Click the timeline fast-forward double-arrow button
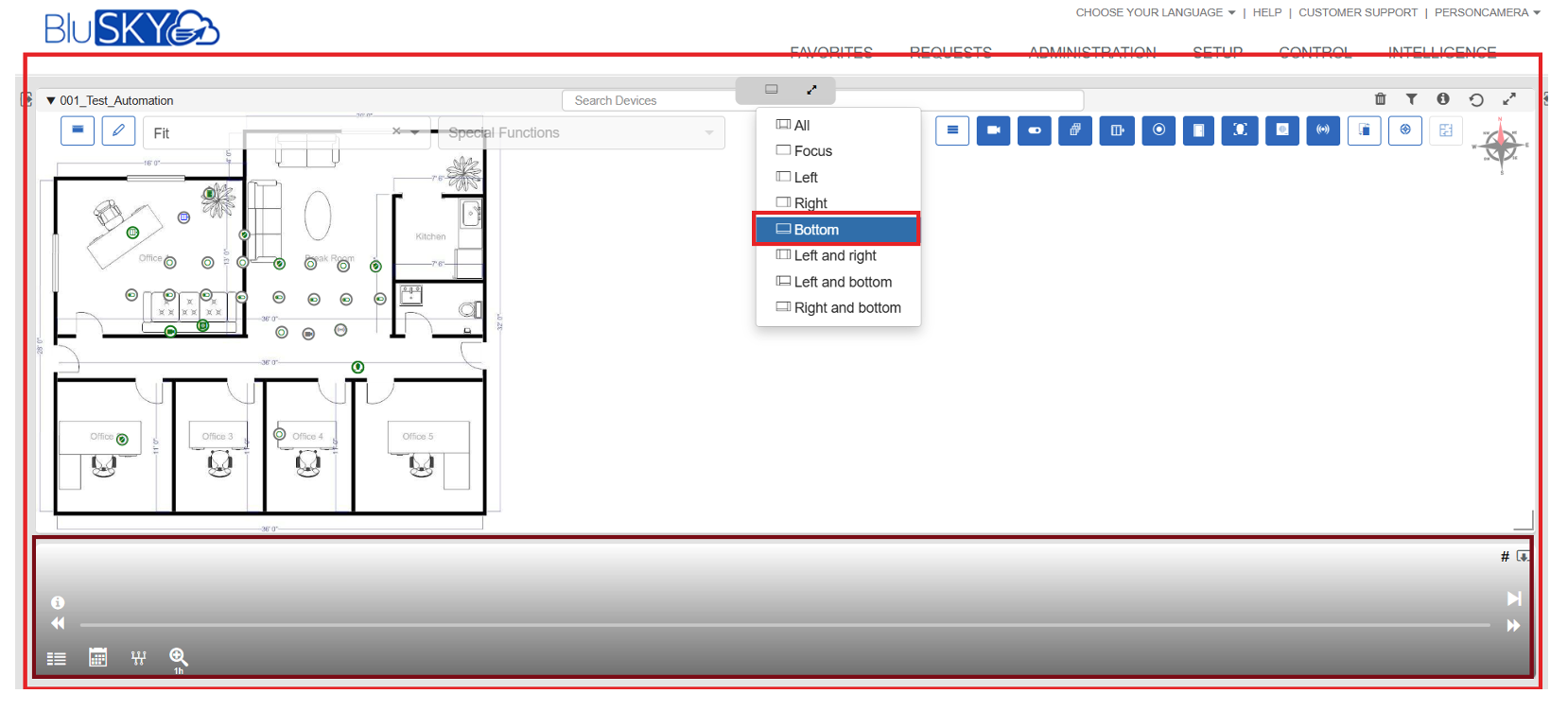1568x711 pixels. coord(1513,626)
